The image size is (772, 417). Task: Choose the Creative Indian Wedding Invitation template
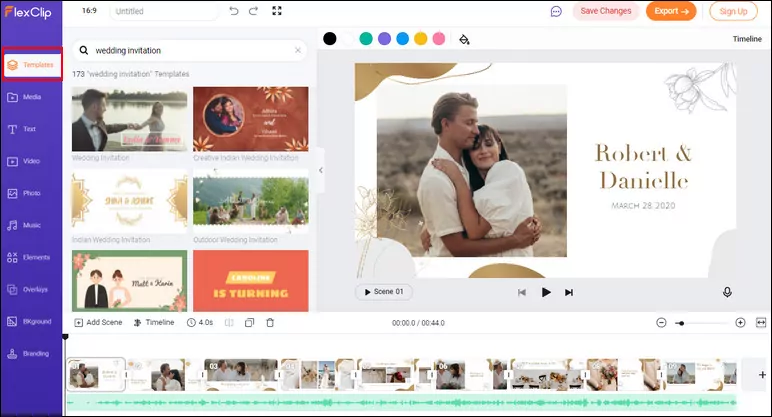[251, 119]
